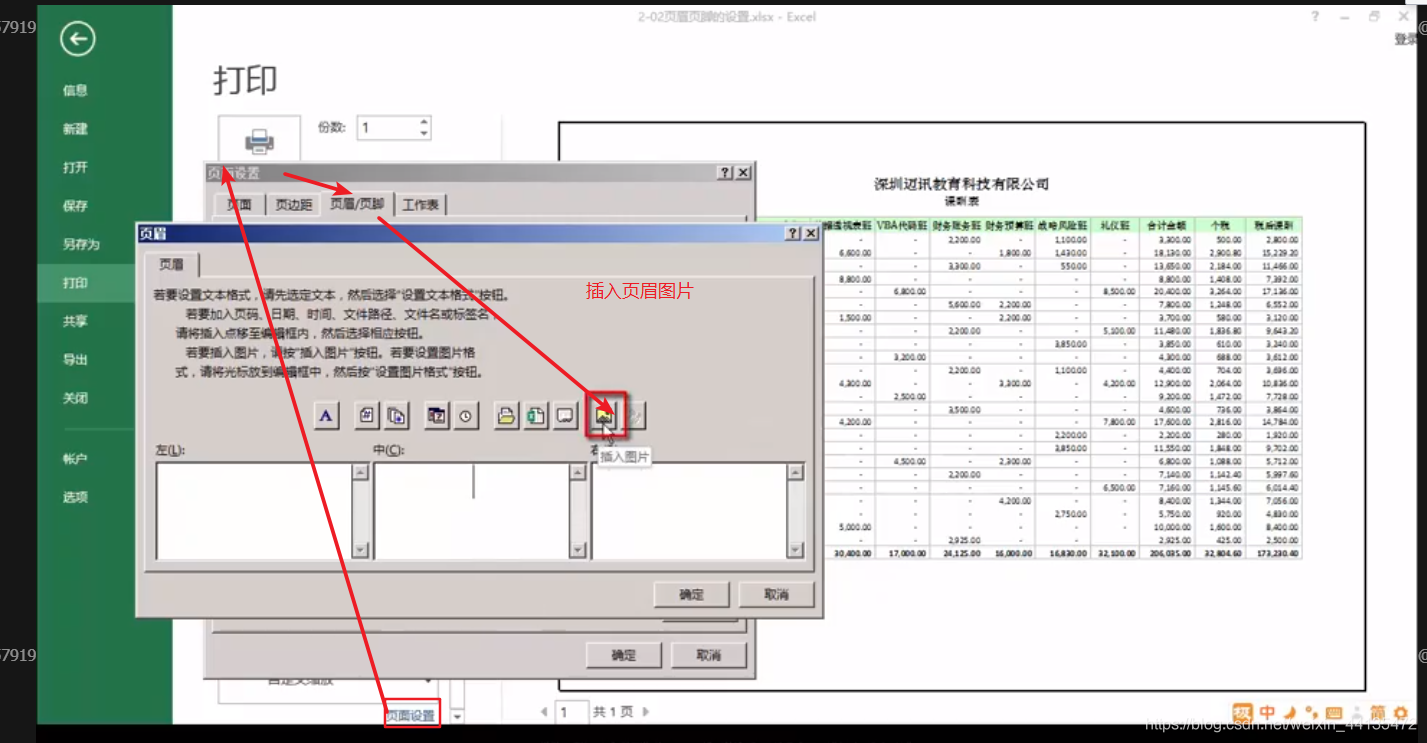Click into the 中(C) header text box
Screen dimensions: 1427x743
point(471,510)
